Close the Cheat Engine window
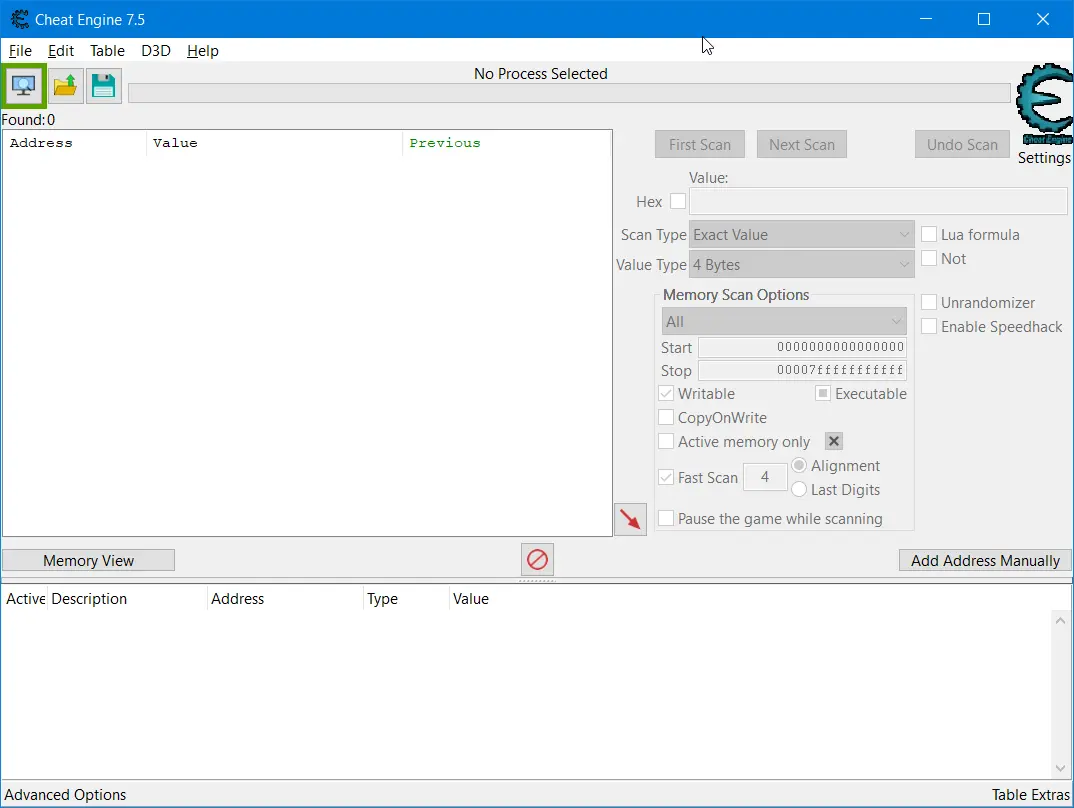Viewport: 1074px width, 808px height. (1042, 19)
